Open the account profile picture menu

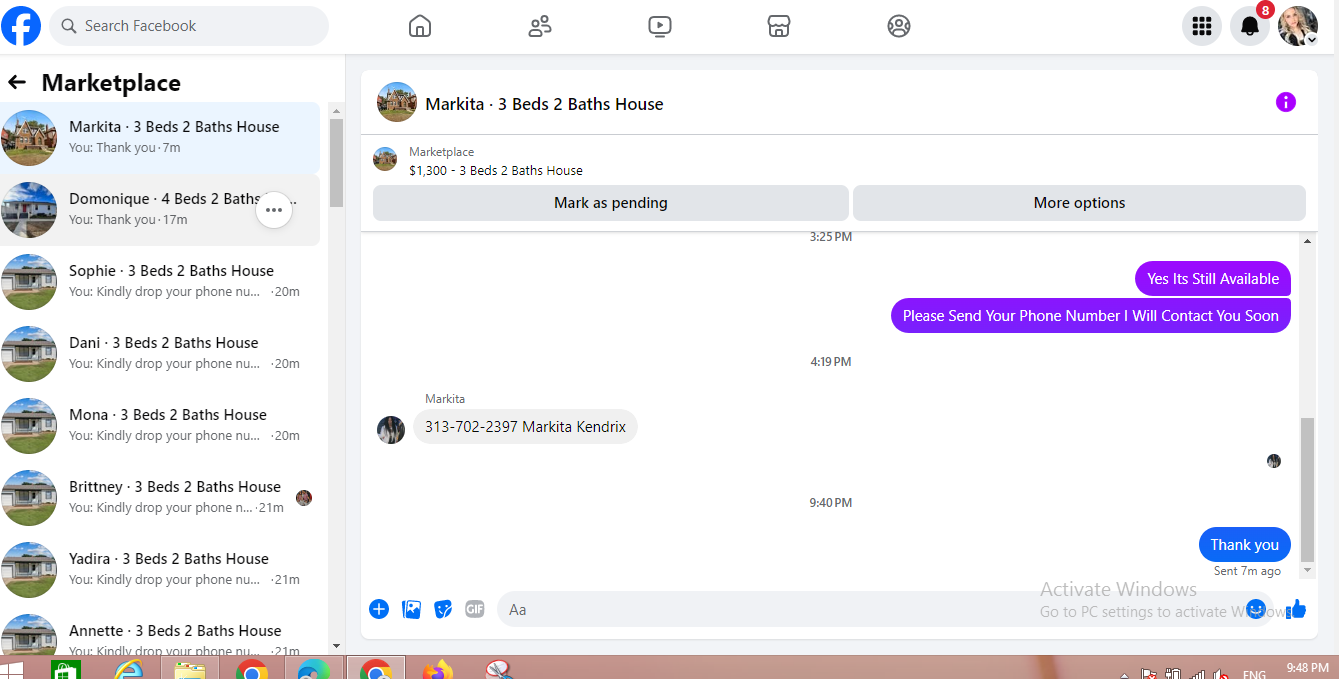(1298, 26)
